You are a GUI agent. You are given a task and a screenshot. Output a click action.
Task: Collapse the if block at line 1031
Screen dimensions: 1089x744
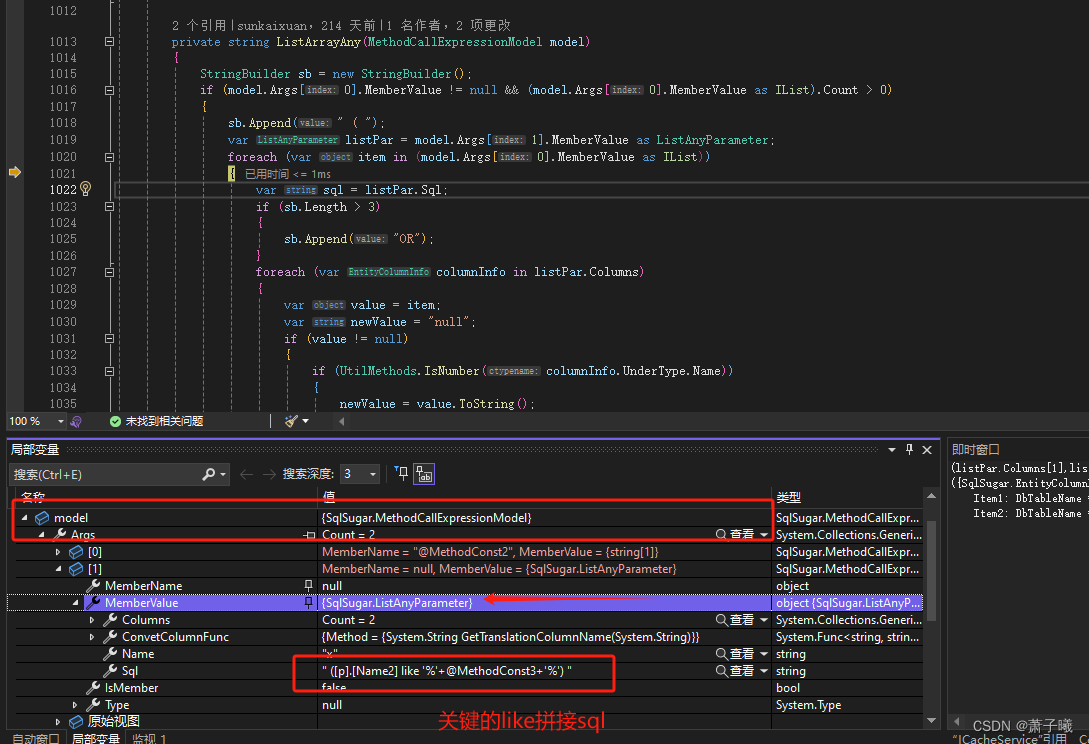tap(109, 338)
